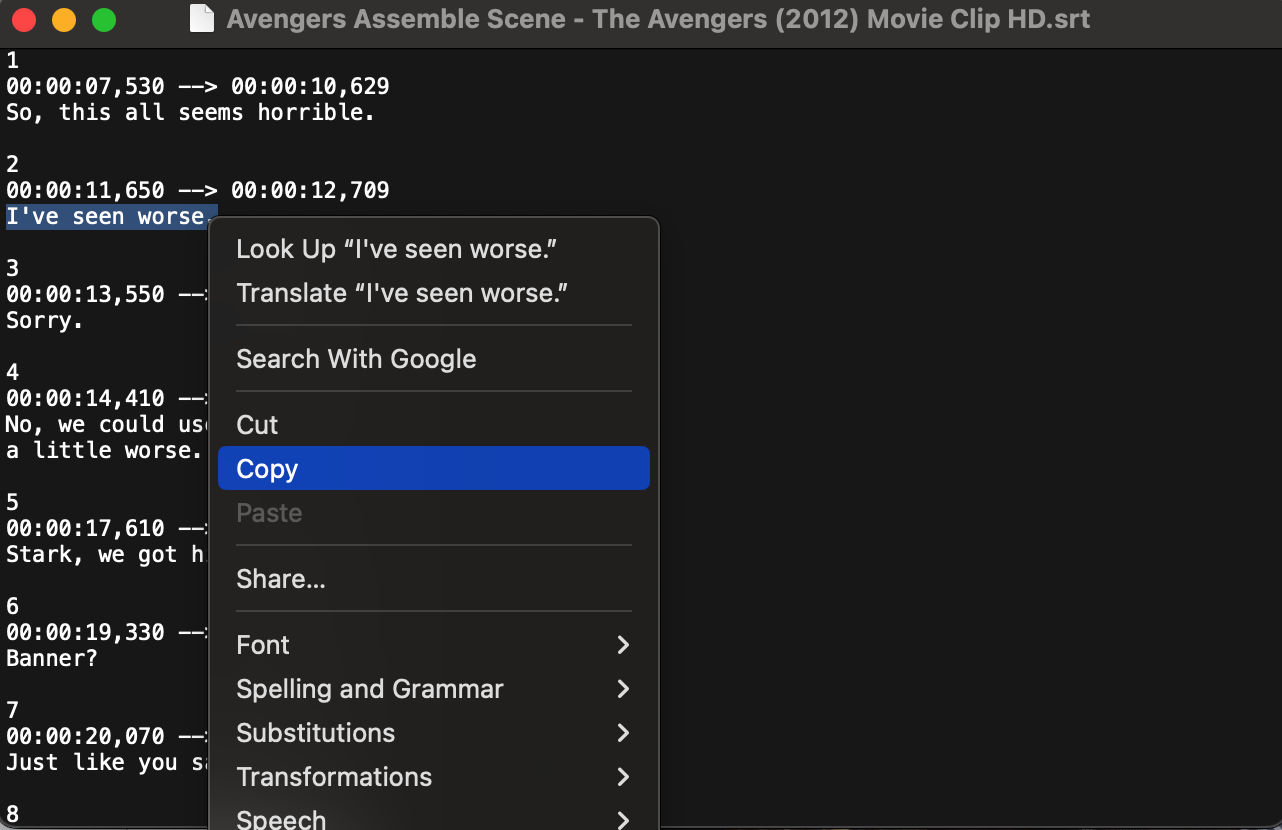The width and height of the screenshot is (1282, 830).
Task: Choose Look Up "I've seen worse."
Action: (396, 249)
